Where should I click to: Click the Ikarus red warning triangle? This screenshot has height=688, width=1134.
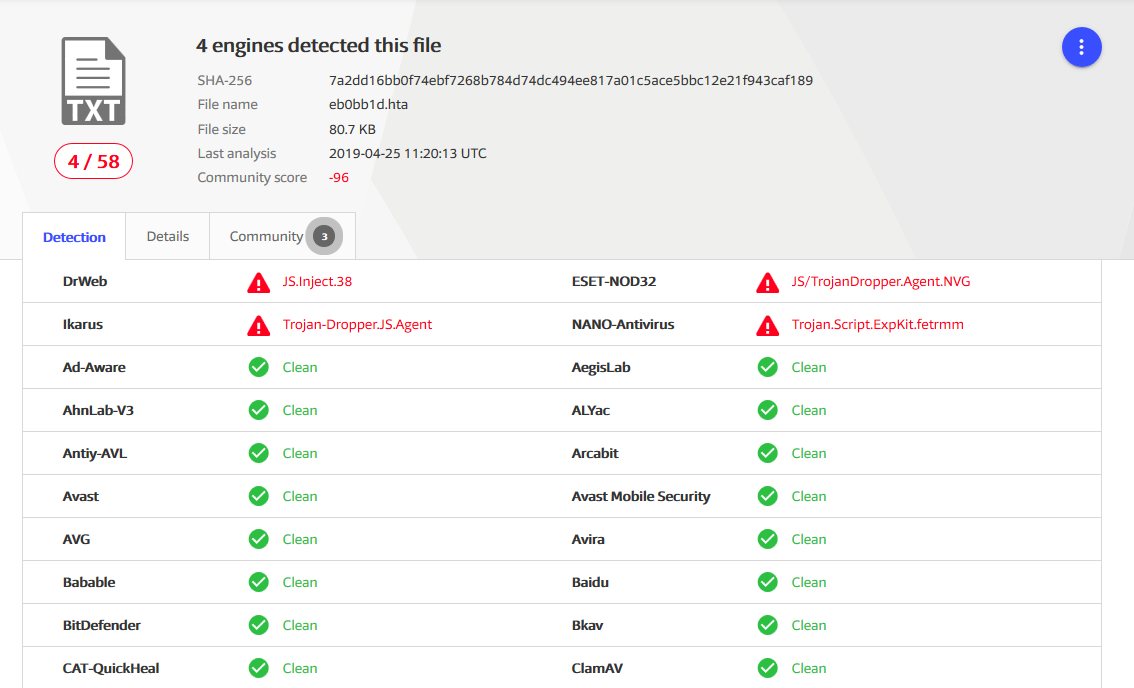[258, 326]
